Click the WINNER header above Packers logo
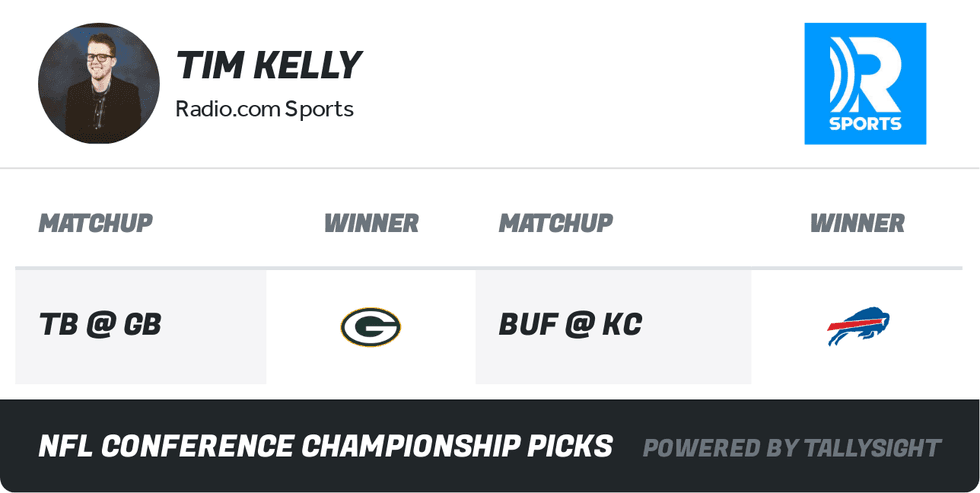The image size is (980, 493). 371,223
